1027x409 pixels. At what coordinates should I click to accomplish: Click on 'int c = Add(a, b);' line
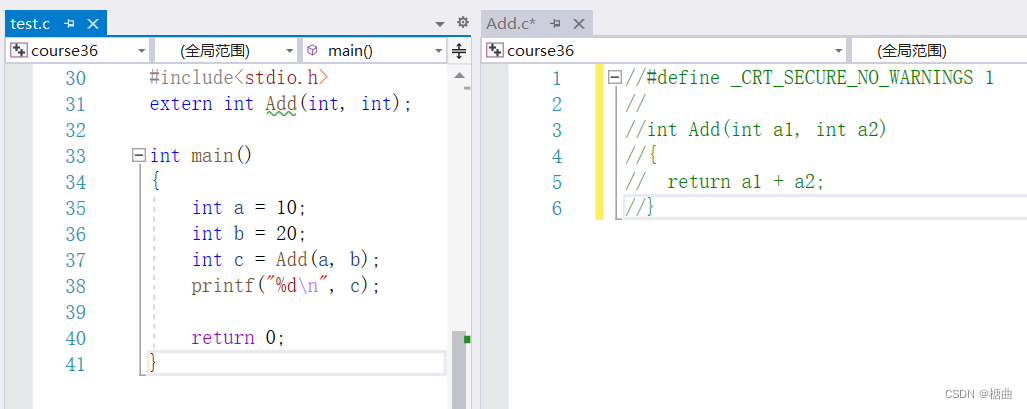click(286, 260)
